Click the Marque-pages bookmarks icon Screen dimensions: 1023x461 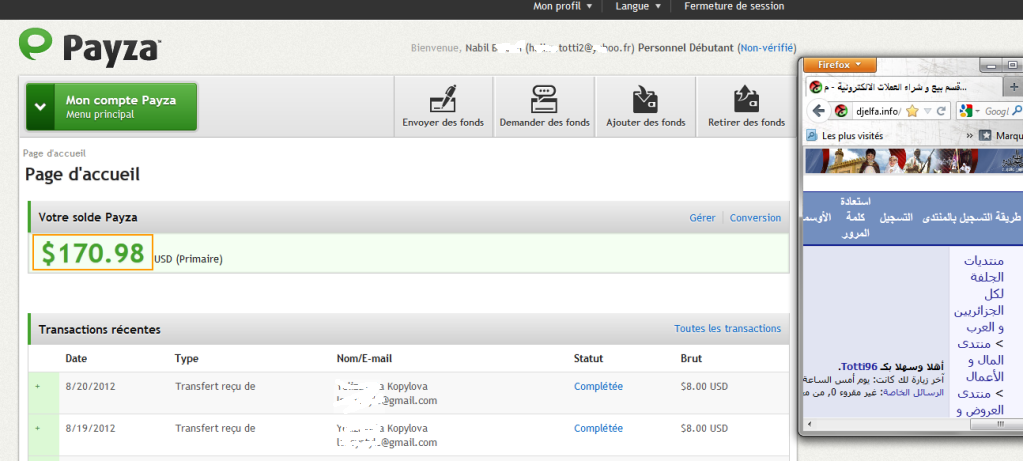pyautogui.click(x=986, y=136)
